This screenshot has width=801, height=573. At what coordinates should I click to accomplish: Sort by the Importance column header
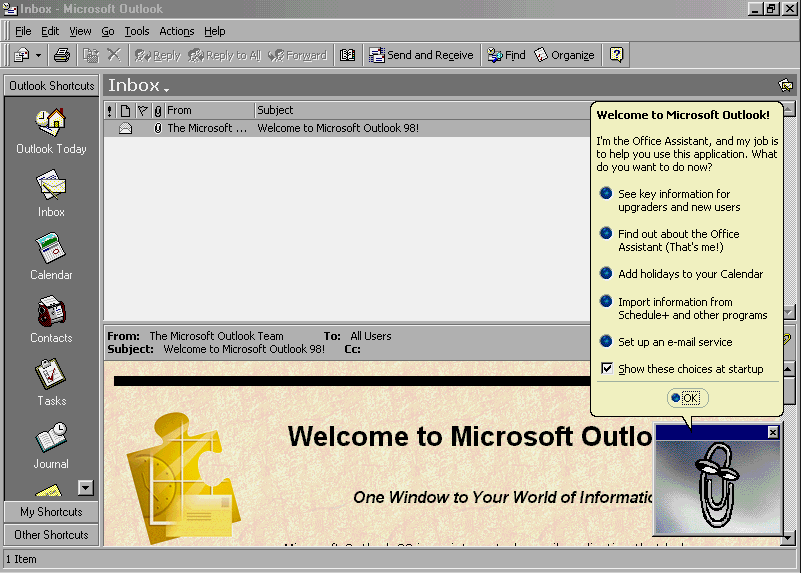pos(110,110)
